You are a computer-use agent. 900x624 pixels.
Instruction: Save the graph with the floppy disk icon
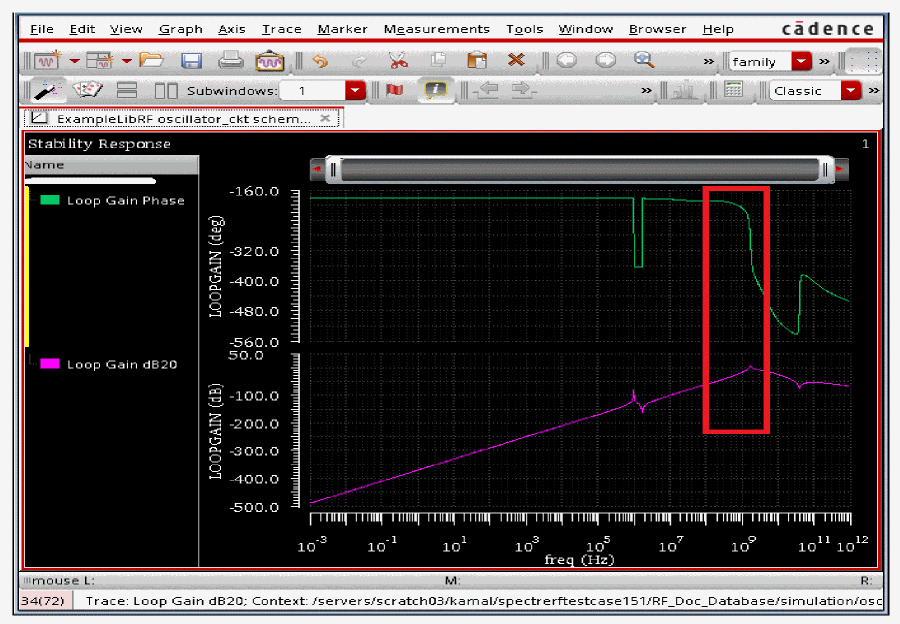[x=191, y=61]
